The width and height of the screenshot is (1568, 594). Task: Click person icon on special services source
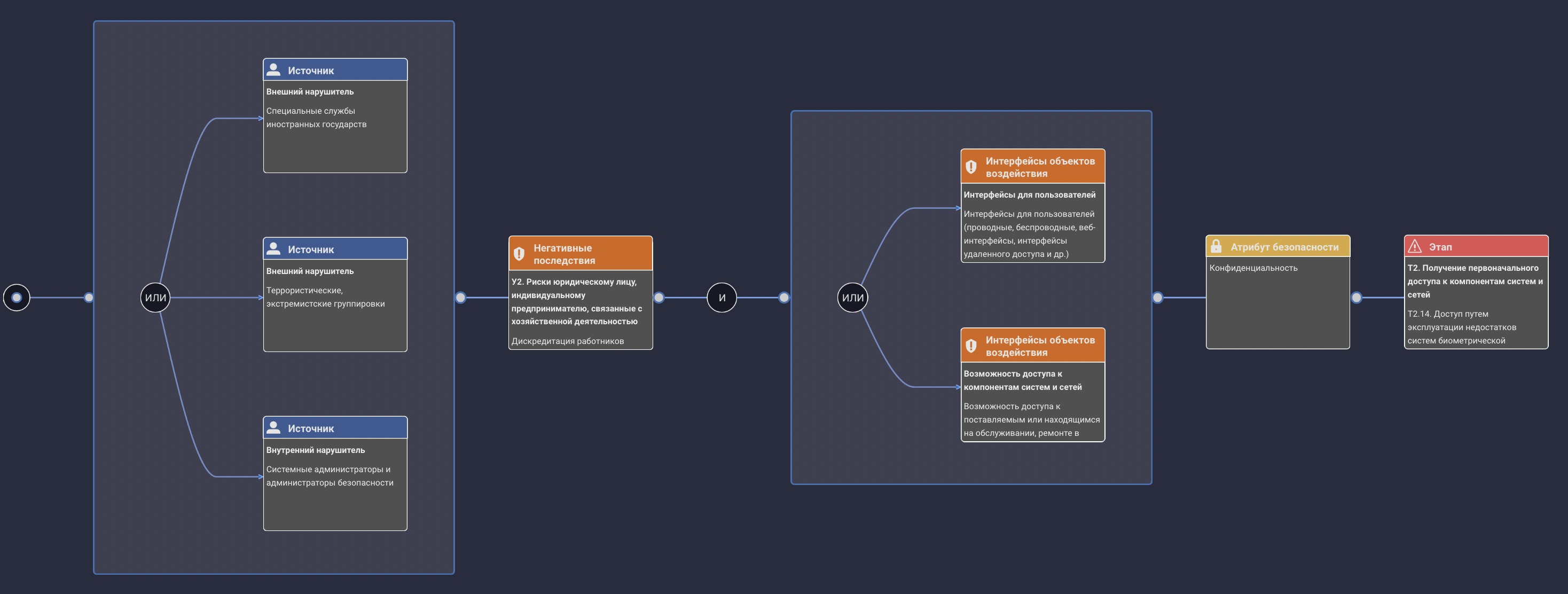click(x=274, y=69)
